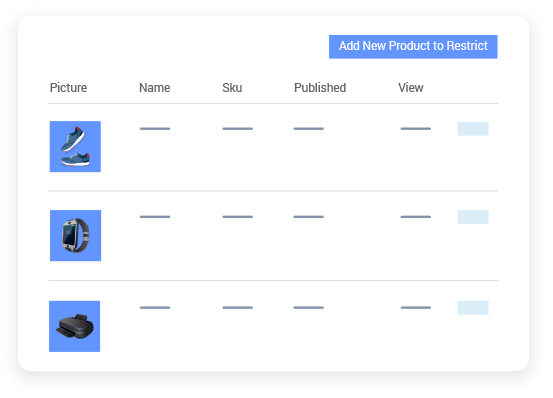The height and width of the screenshot is (398, 553).
Task: Click the light blue button in smartwatch row
Action: 473,217
